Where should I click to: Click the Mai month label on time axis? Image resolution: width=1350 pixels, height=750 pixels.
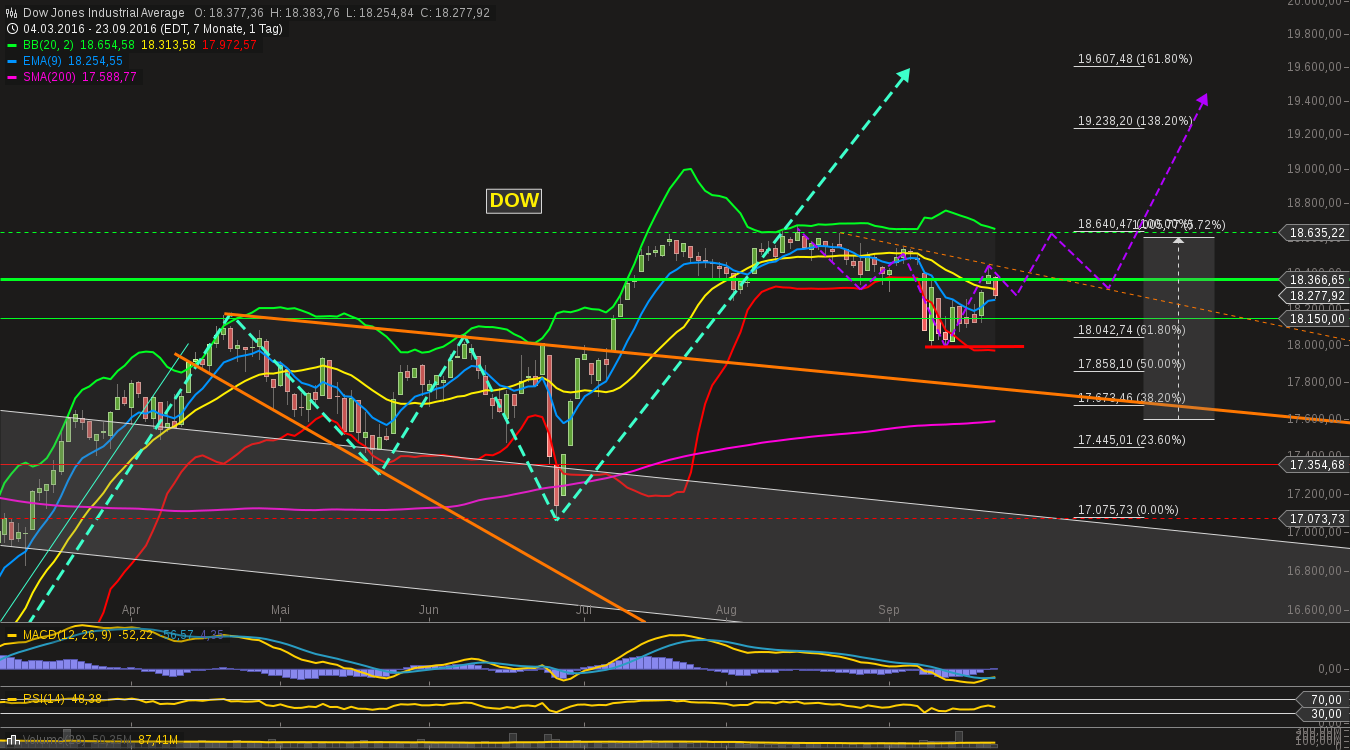pos(280,609)
